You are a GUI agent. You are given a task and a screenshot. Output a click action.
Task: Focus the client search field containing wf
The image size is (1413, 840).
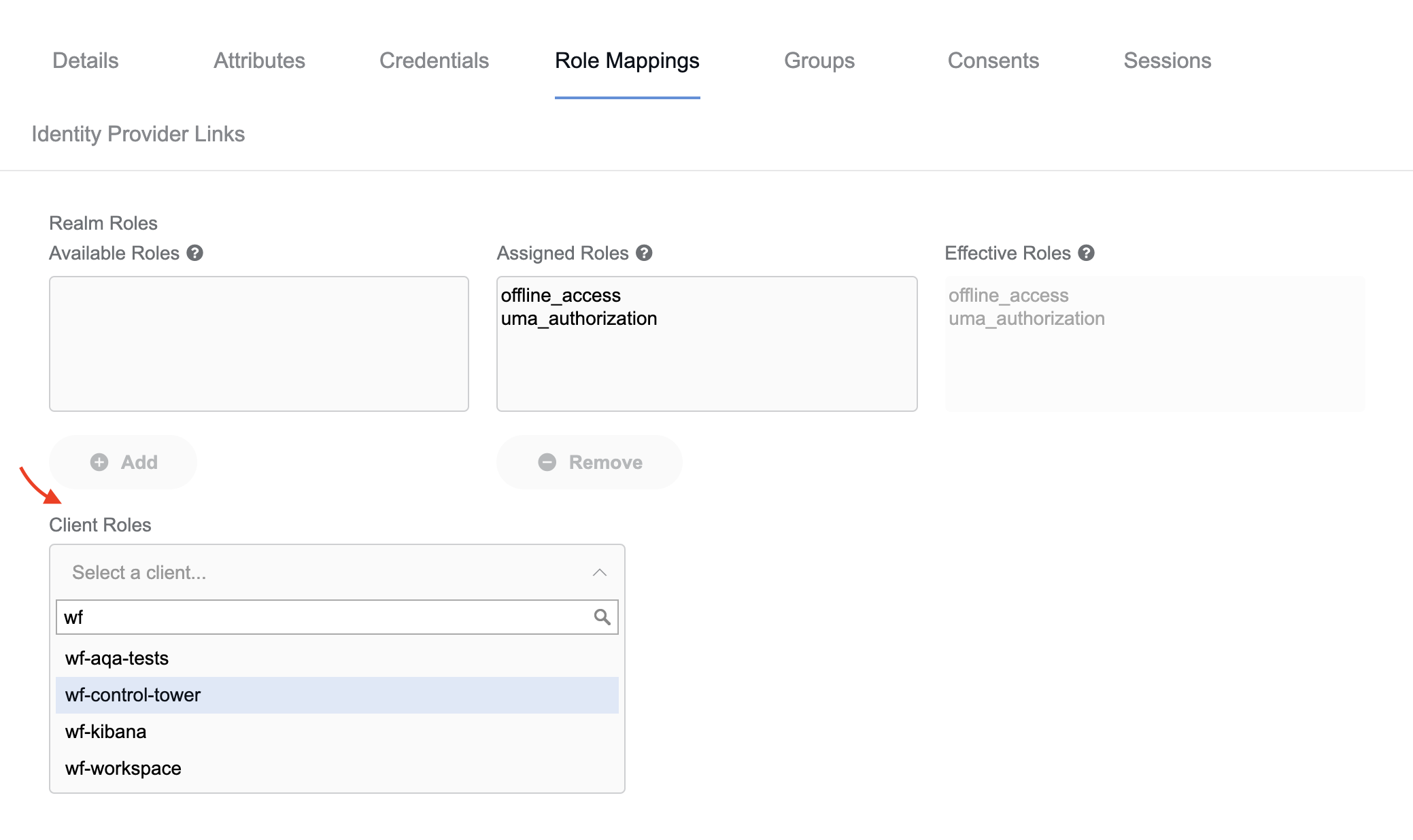(337, 617)
